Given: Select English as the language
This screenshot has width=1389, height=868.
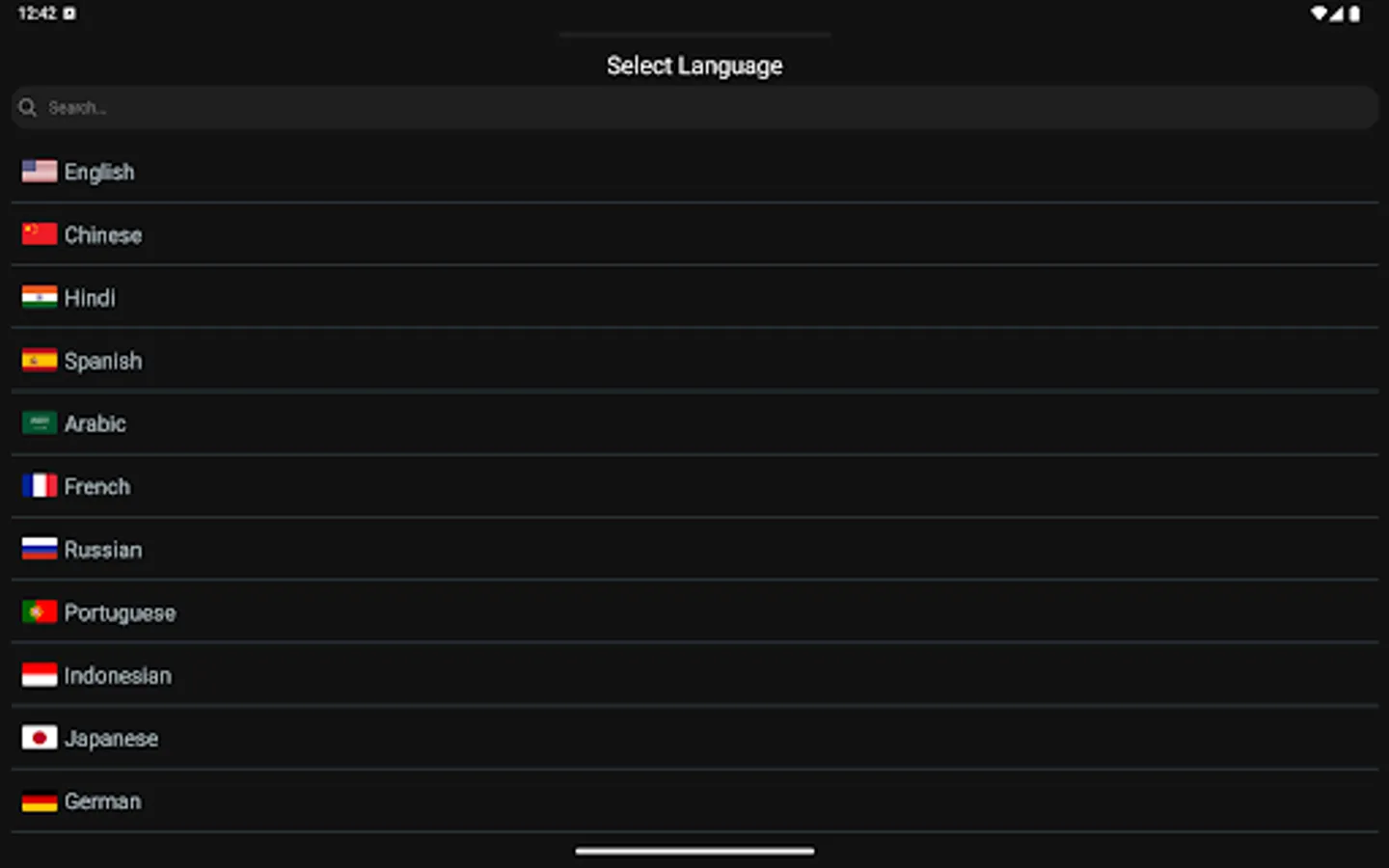Looking at the screenshot, I should click(99, 172).
